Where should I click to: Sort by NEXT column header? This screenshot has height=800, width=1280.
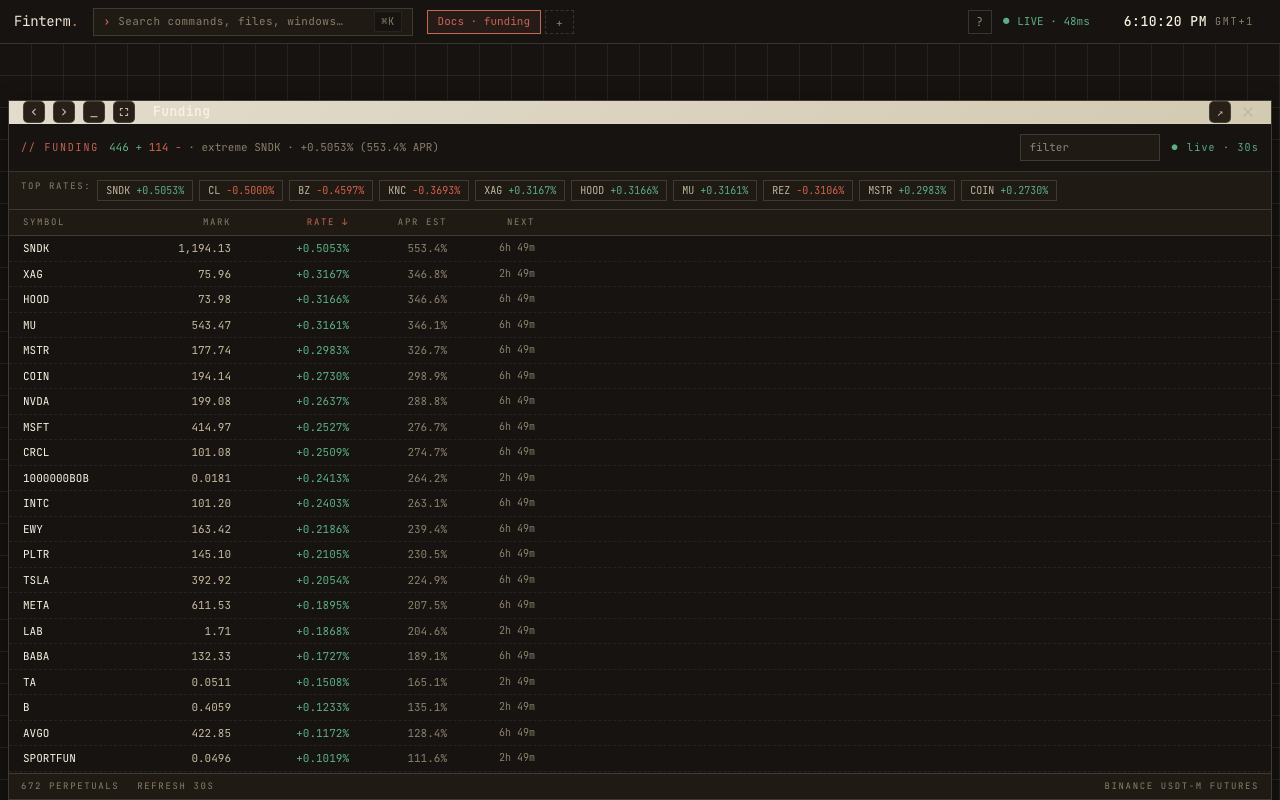[x=521, y=223]
